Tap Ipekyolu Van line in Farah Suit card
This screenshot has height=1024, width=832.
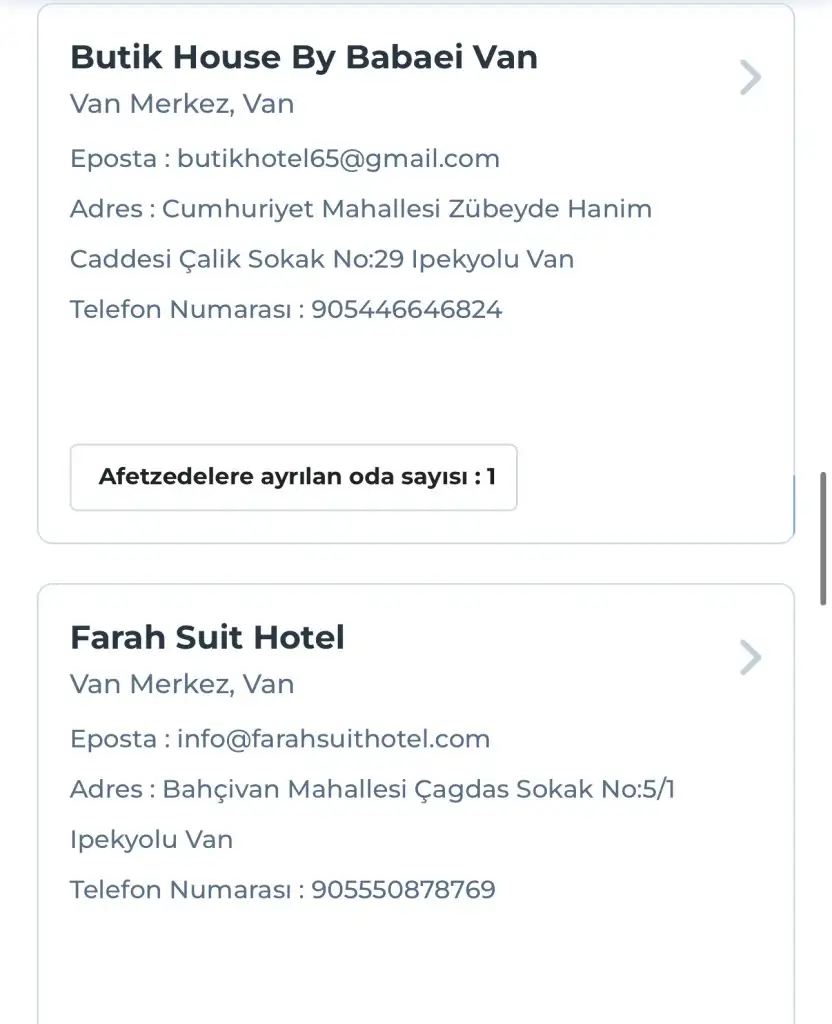point(151,839)
